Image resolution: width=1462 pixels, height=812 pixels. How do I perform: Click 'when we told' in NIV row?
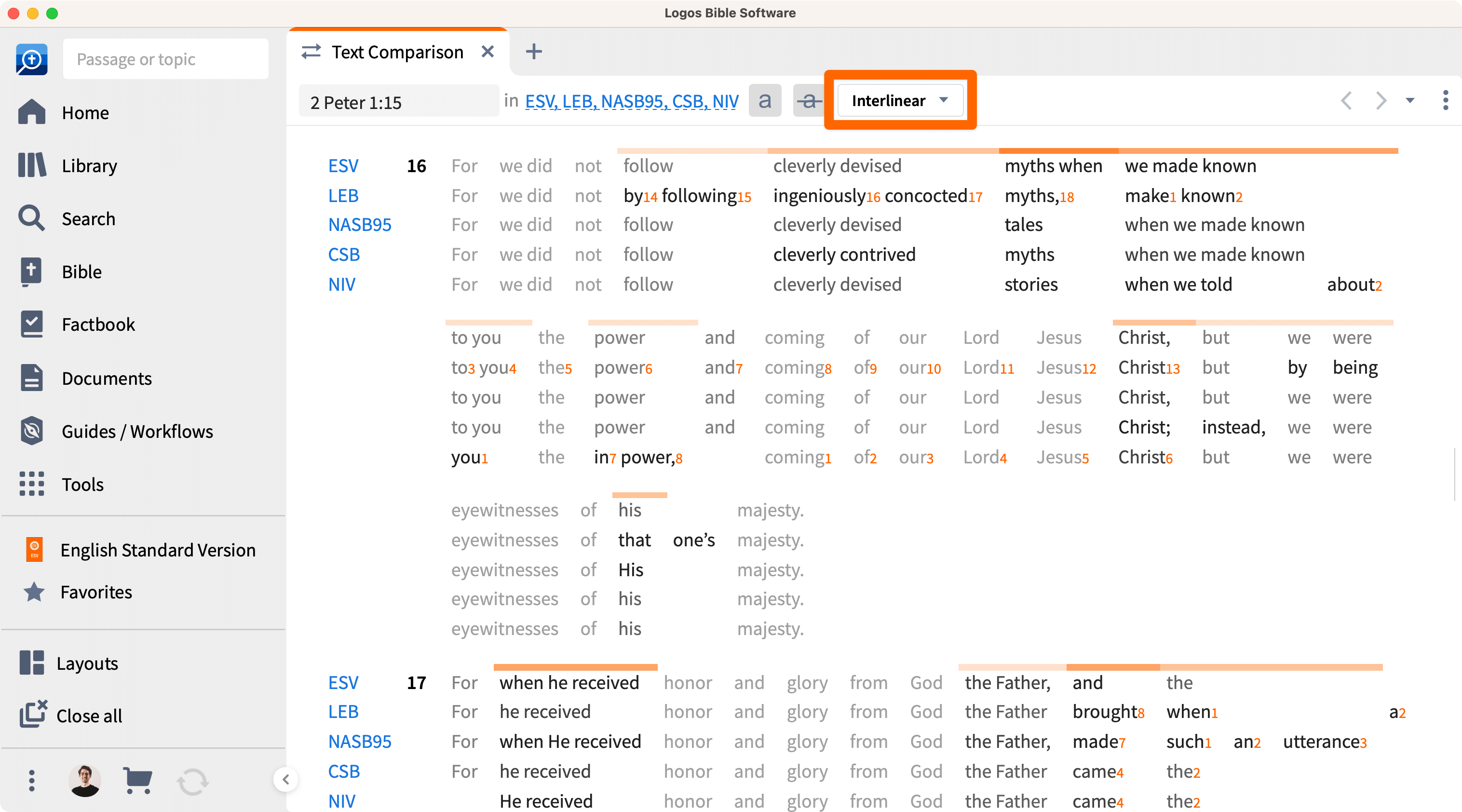[x=1178, y=284]
